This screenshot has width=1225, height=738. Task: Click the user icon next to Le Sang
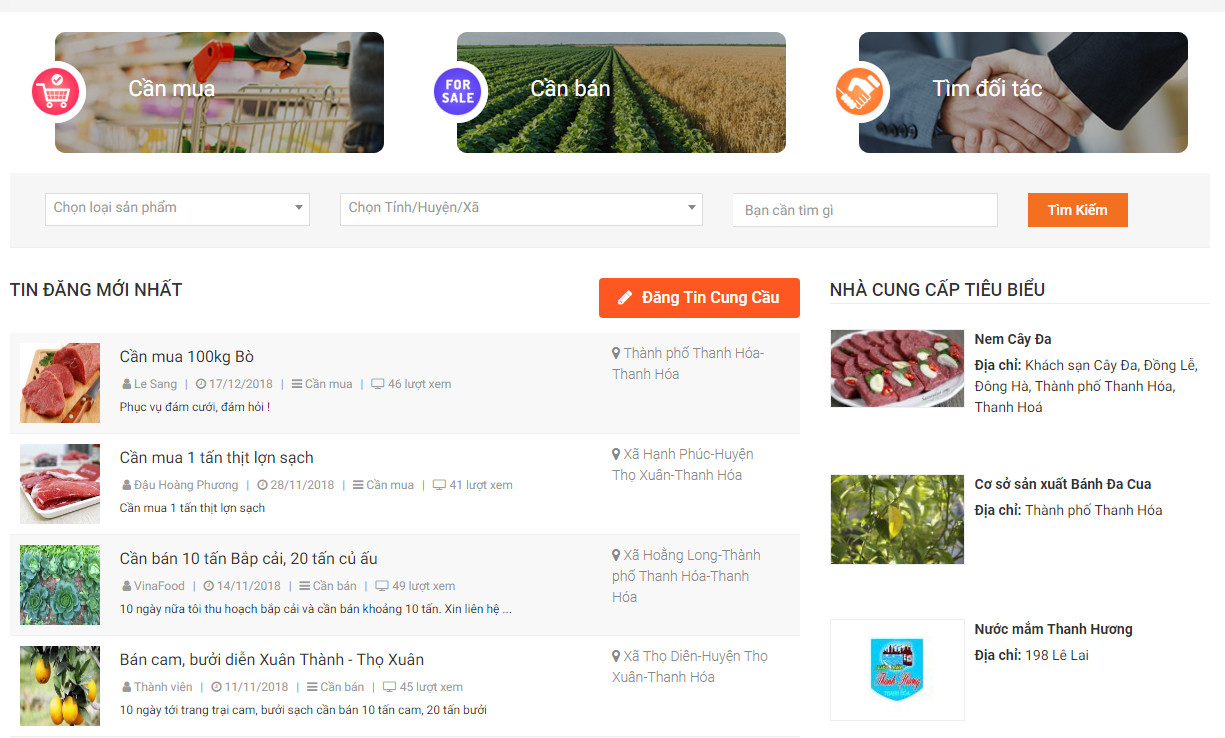tap(126, 384)
